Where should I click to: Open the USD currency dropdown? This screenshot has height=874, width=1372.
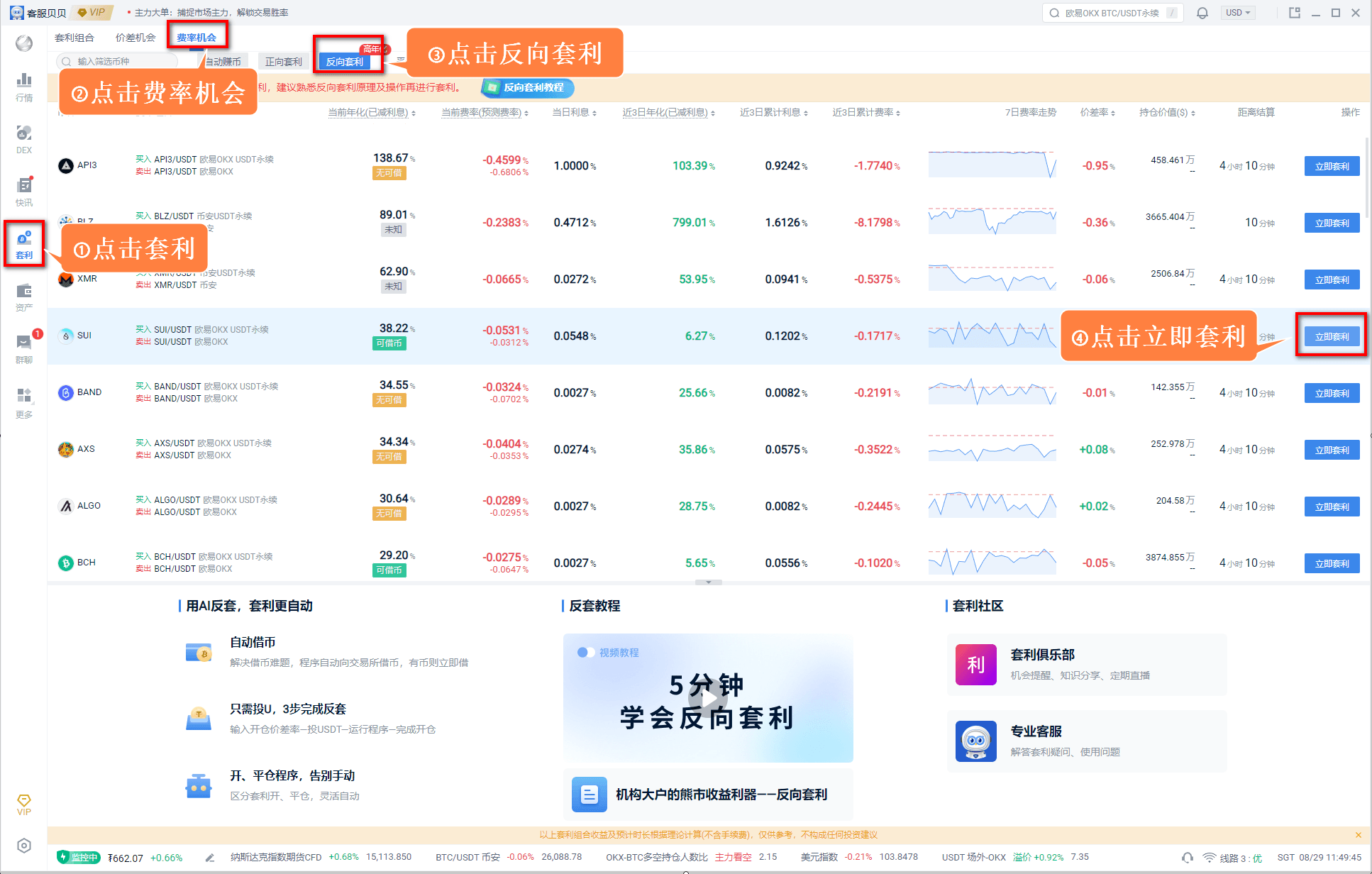point(1238,13)
